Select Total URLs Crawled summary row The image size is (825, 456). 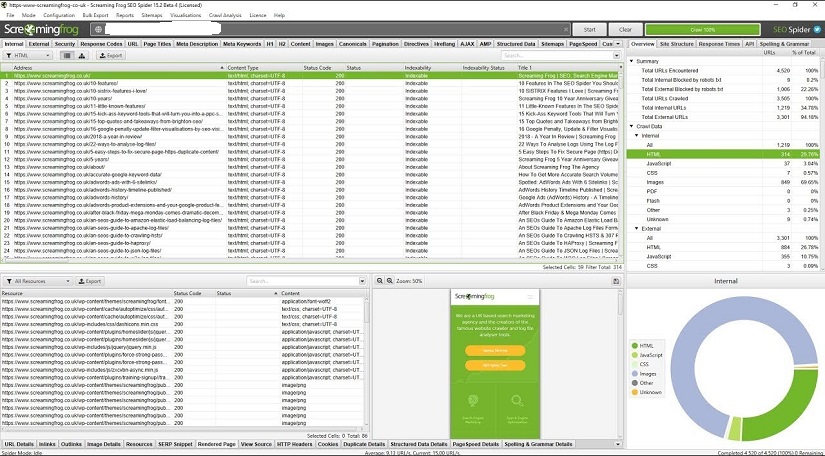tap(723, 98)
